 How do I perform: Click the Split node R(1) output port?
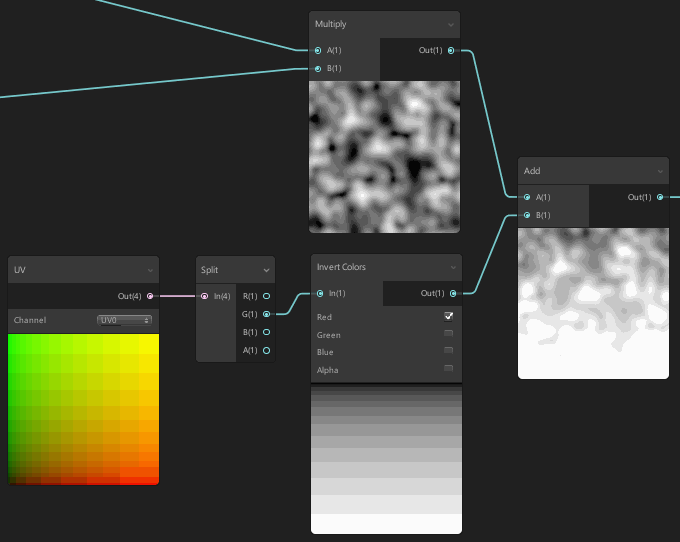267,296
